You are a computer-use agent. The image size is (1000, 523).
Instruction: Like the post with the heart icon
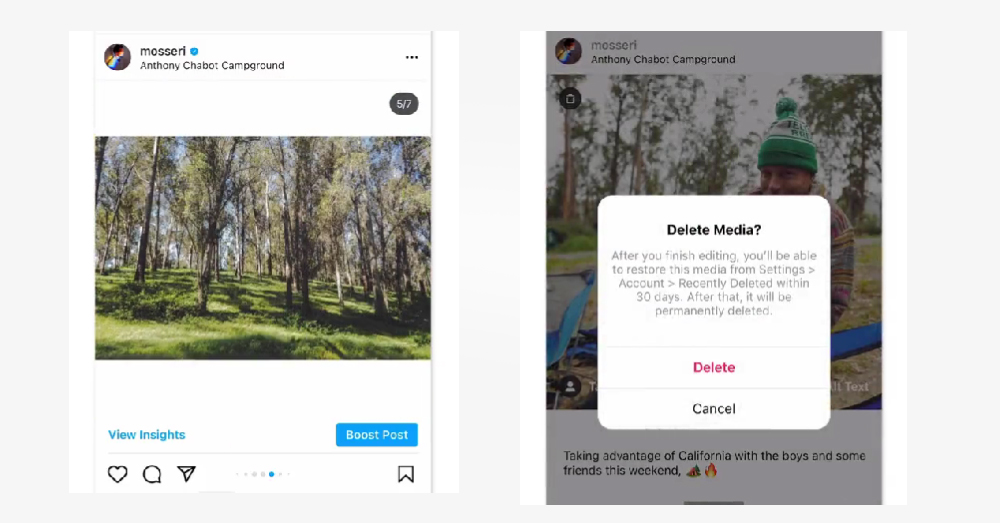(x=117, y=474)
